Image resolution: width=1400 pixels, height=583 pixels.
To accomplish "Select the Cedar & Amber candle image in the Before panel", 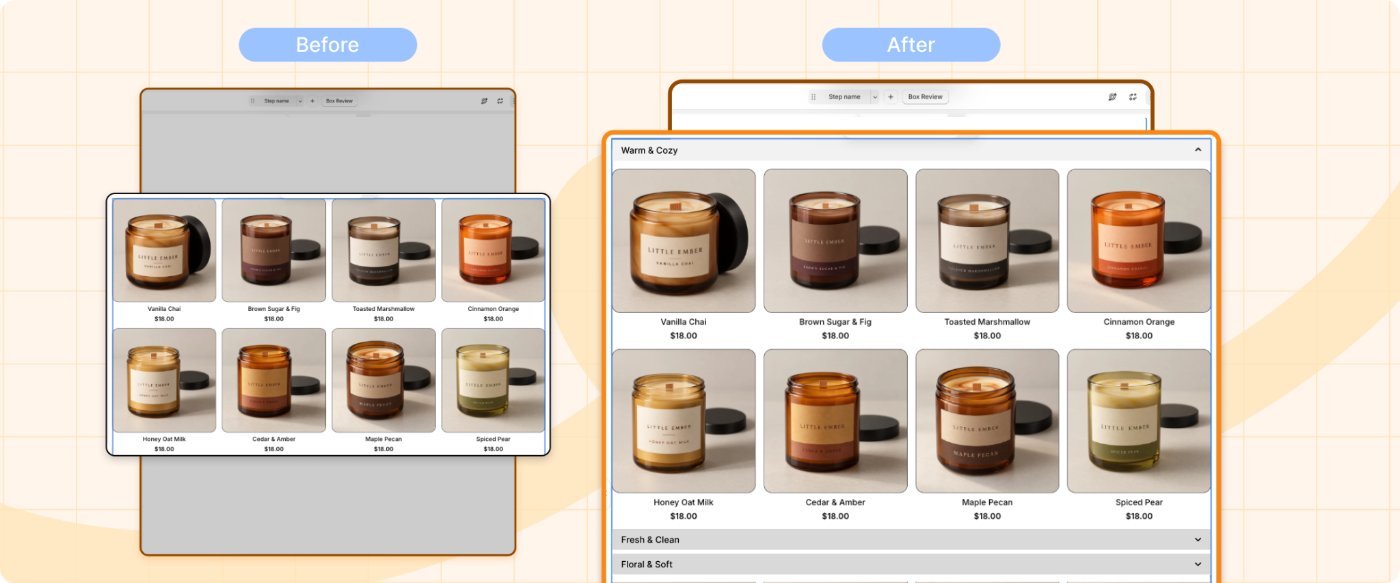I will tap(274, 381).
